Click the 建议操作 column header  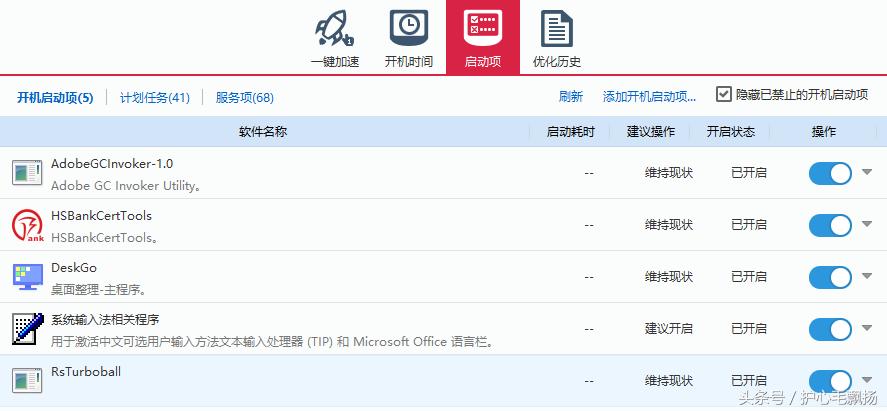(x=651, y=132)
